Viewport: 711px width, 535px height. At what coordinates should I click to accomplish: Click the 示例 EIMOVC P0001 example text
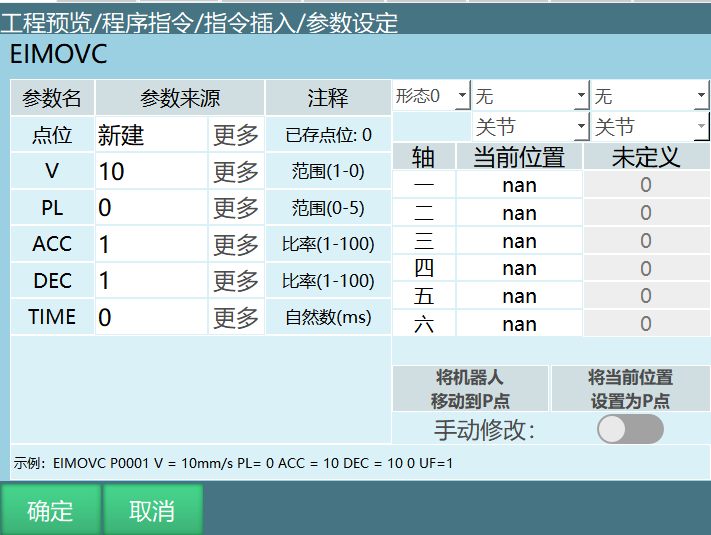pos(233,463)
